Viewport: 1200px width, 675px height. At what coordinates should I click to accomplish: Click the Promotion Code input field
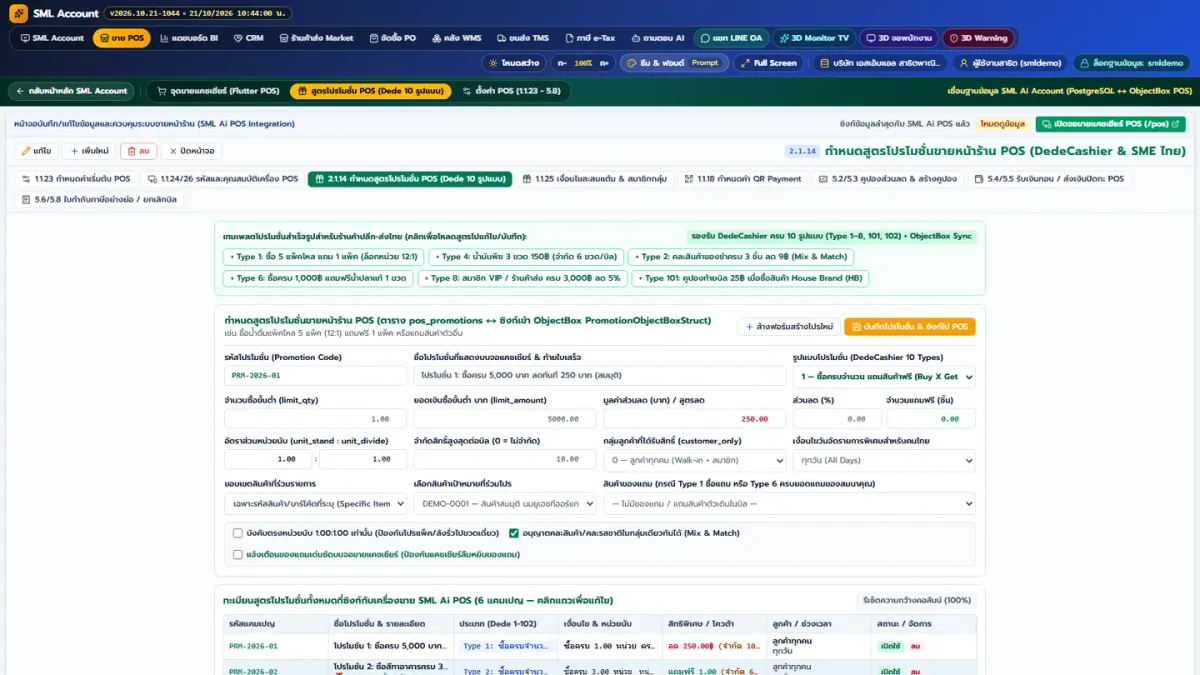pyautogui.click(x=315, y=376)
